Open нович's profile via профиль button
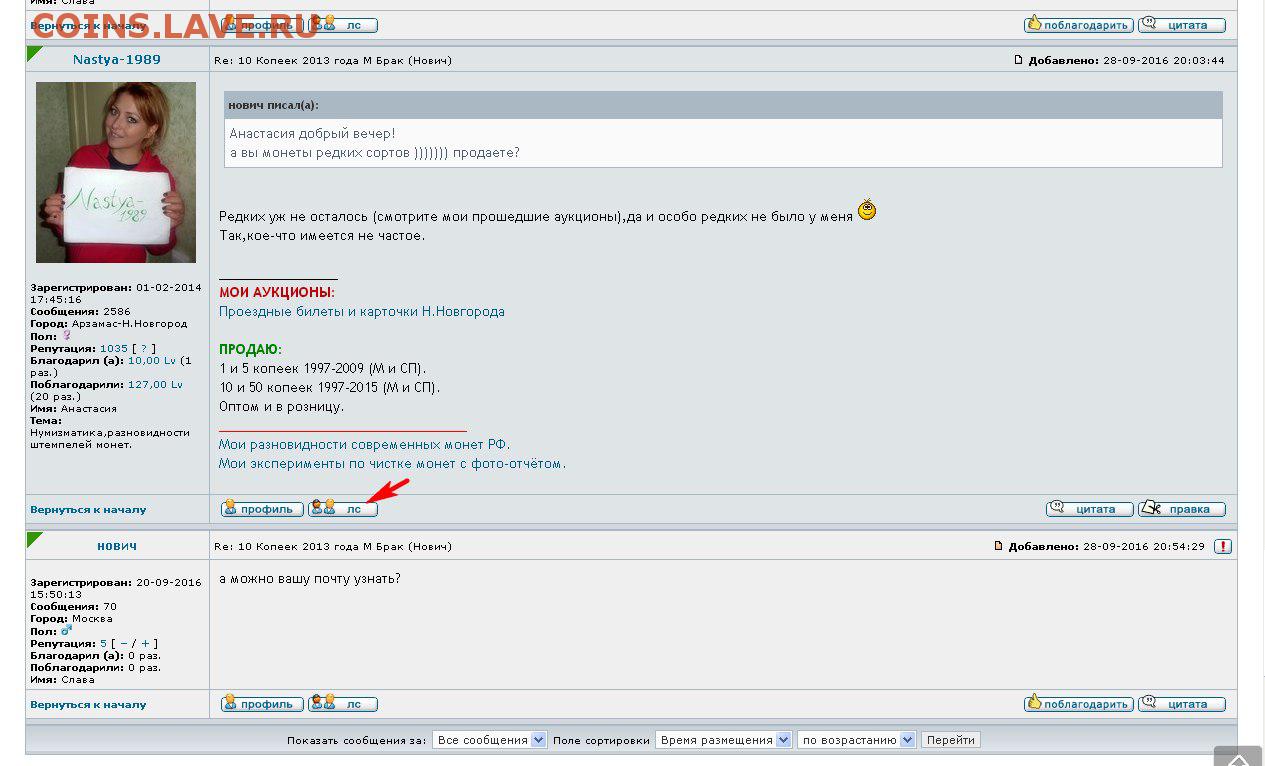Screen dimensions: 1265x766 [262, 704]
